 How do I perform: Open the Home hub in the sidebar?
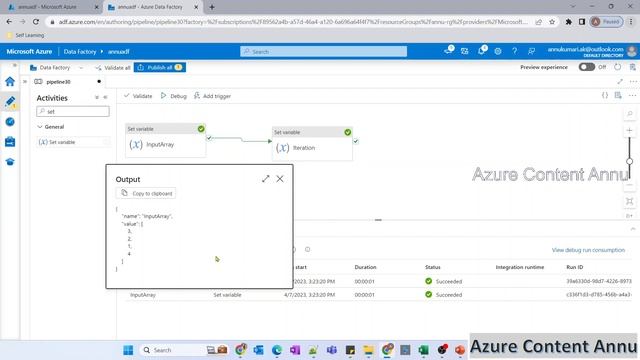[x=10, y=81]
